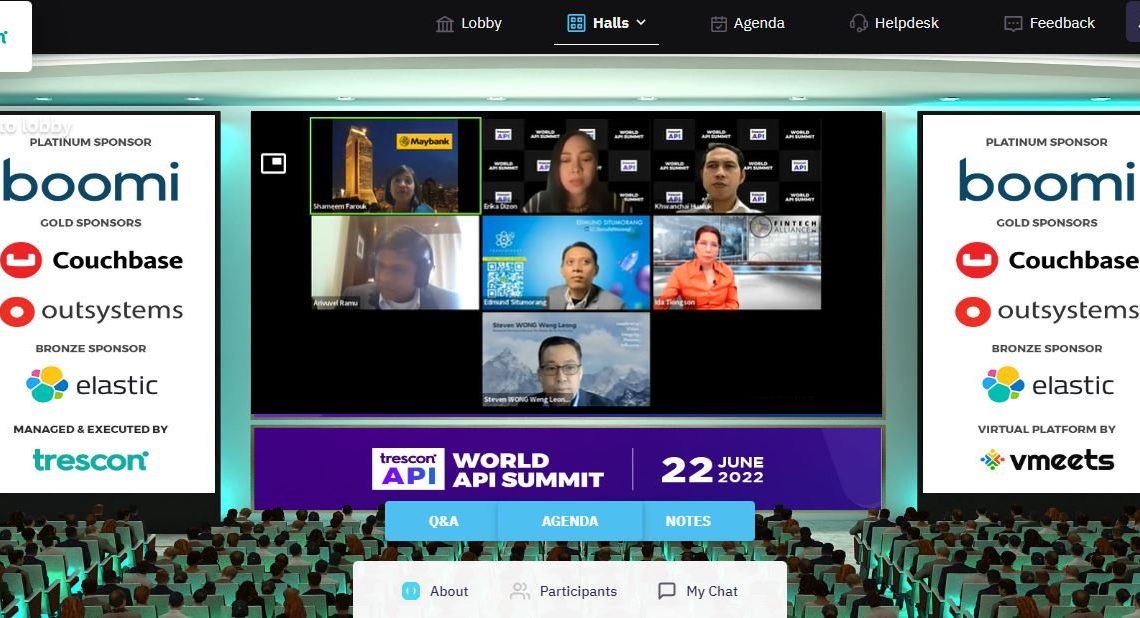Switch to the Participants tab
The image size is (1140, 618).
(x=563, y=591)
